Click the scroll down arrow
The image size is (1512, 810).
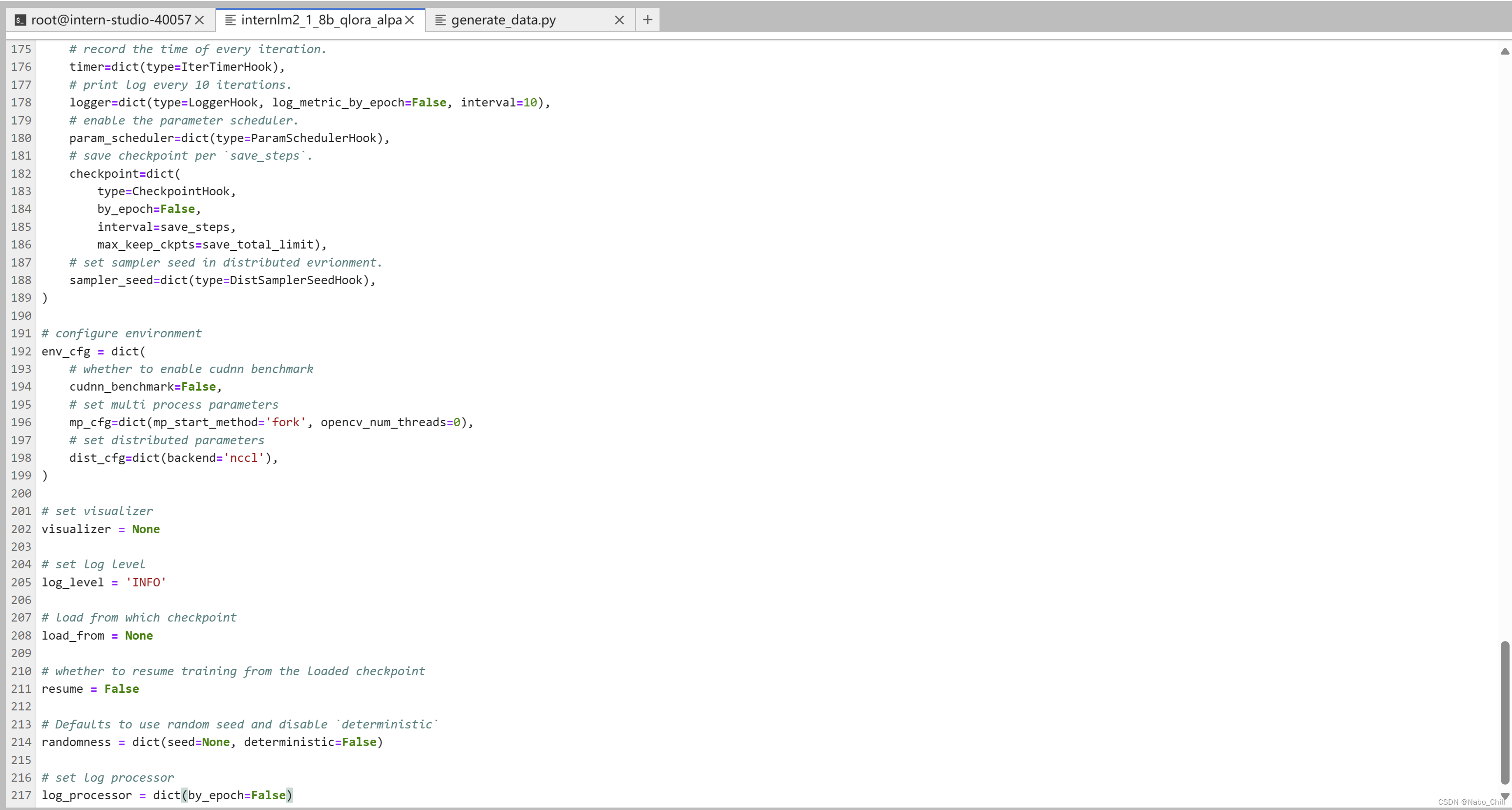(x=1504, y=795)
